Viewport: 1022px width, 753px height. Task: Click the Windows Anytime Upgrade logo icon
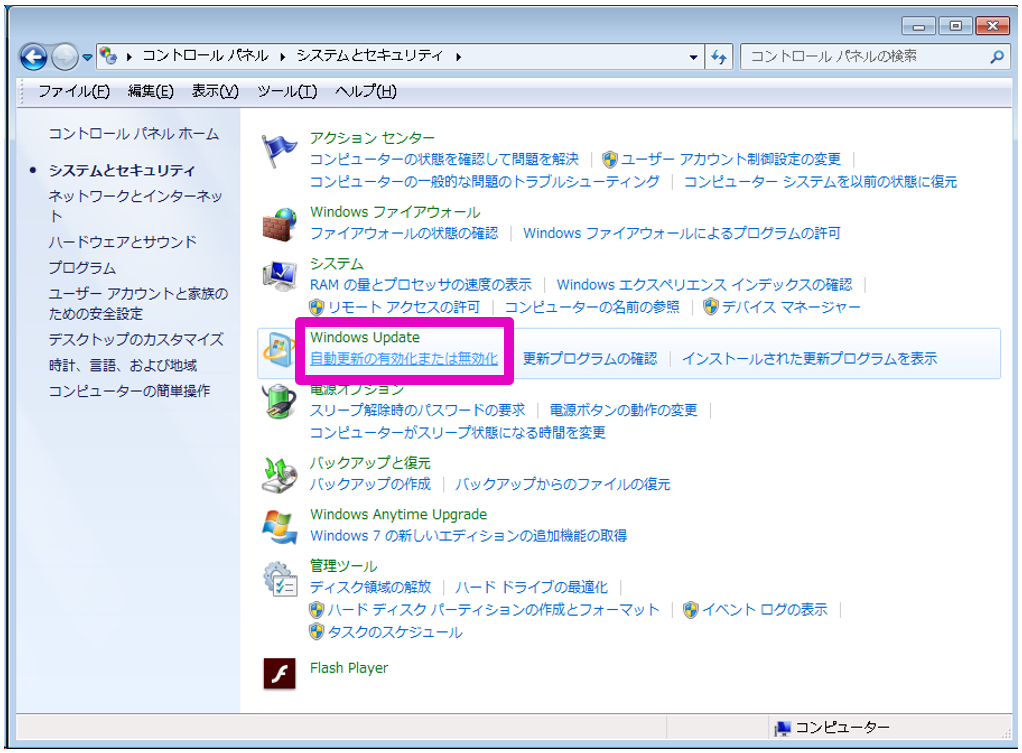click(279, 527)
